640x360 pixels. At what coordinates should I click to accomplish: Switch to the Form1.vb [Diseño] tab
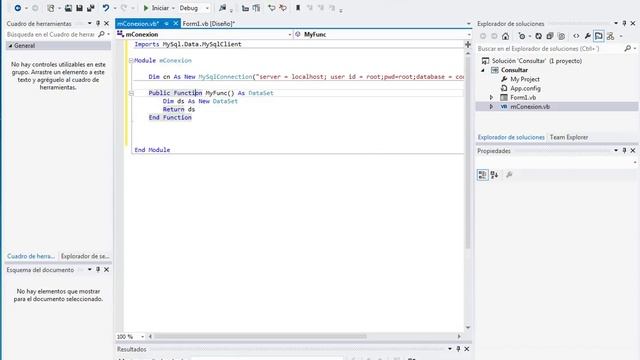209,24
